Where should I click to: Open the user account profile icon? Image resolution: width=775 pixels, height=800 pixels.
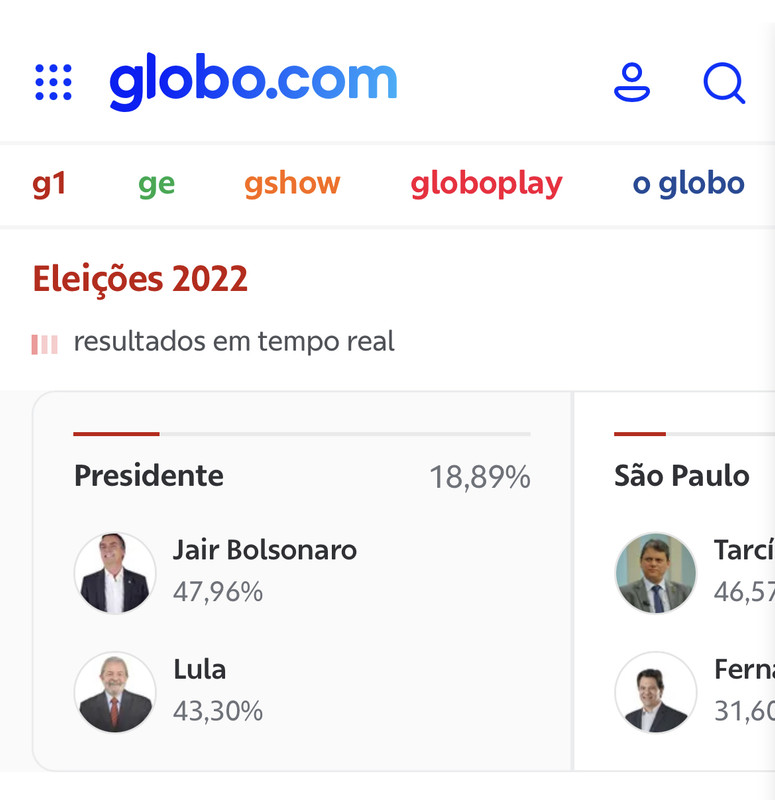[x=631, y=82]
